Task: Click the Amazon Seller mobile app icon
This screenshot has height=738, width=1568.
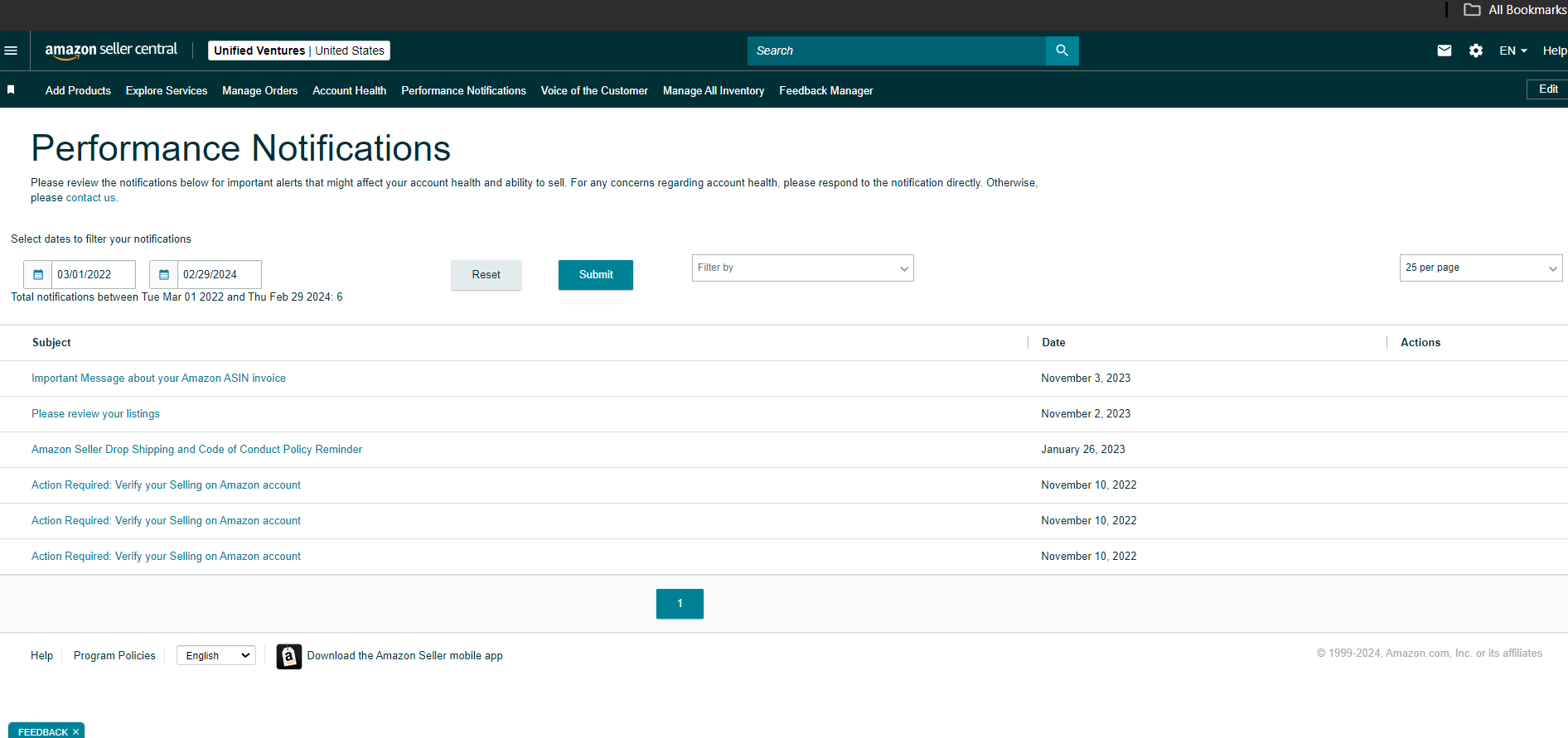Action: coord(288,656)
